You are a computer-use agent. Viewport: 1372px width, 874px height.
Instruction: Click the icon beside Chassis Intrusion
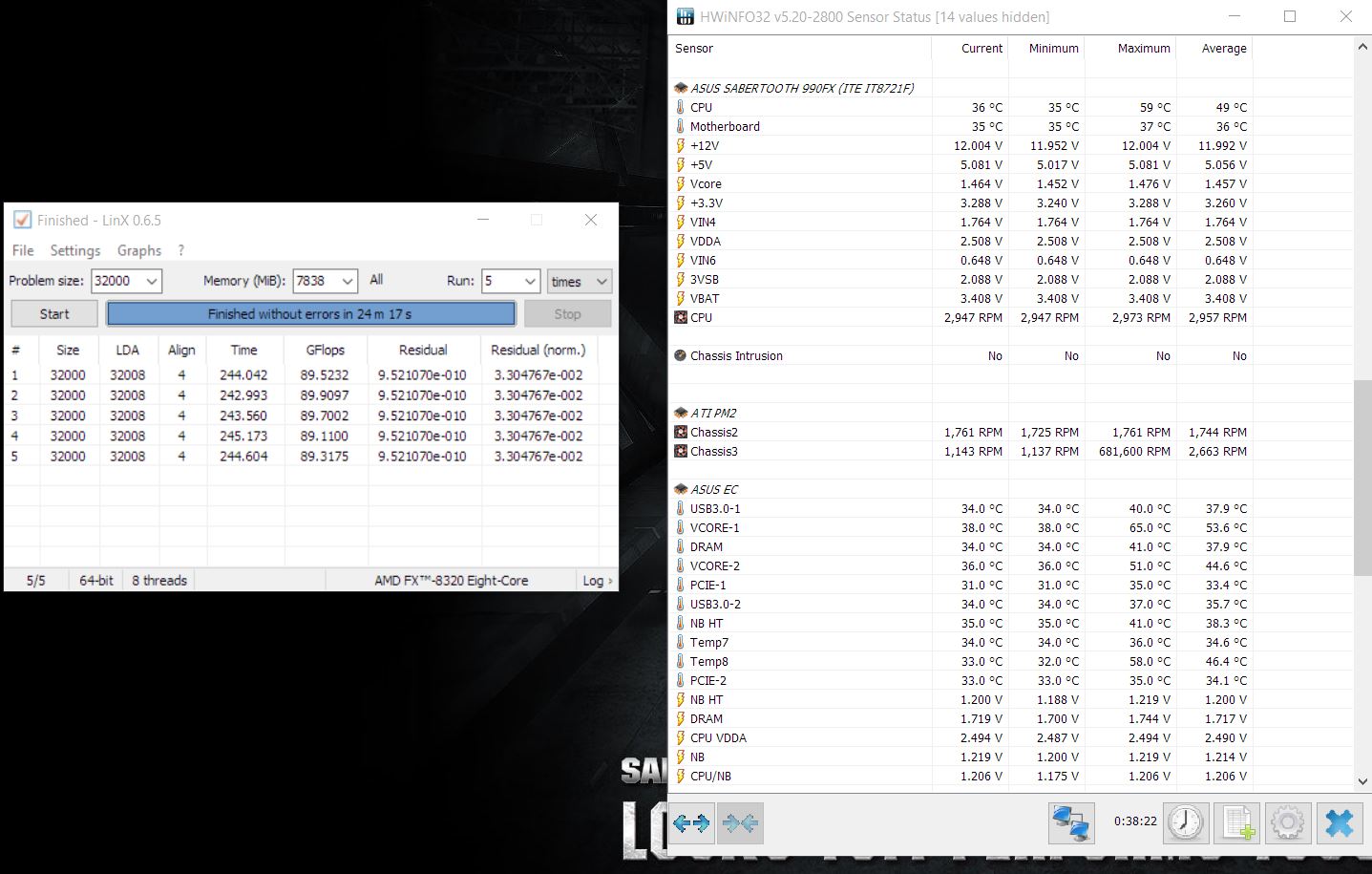tap(681, 355)
